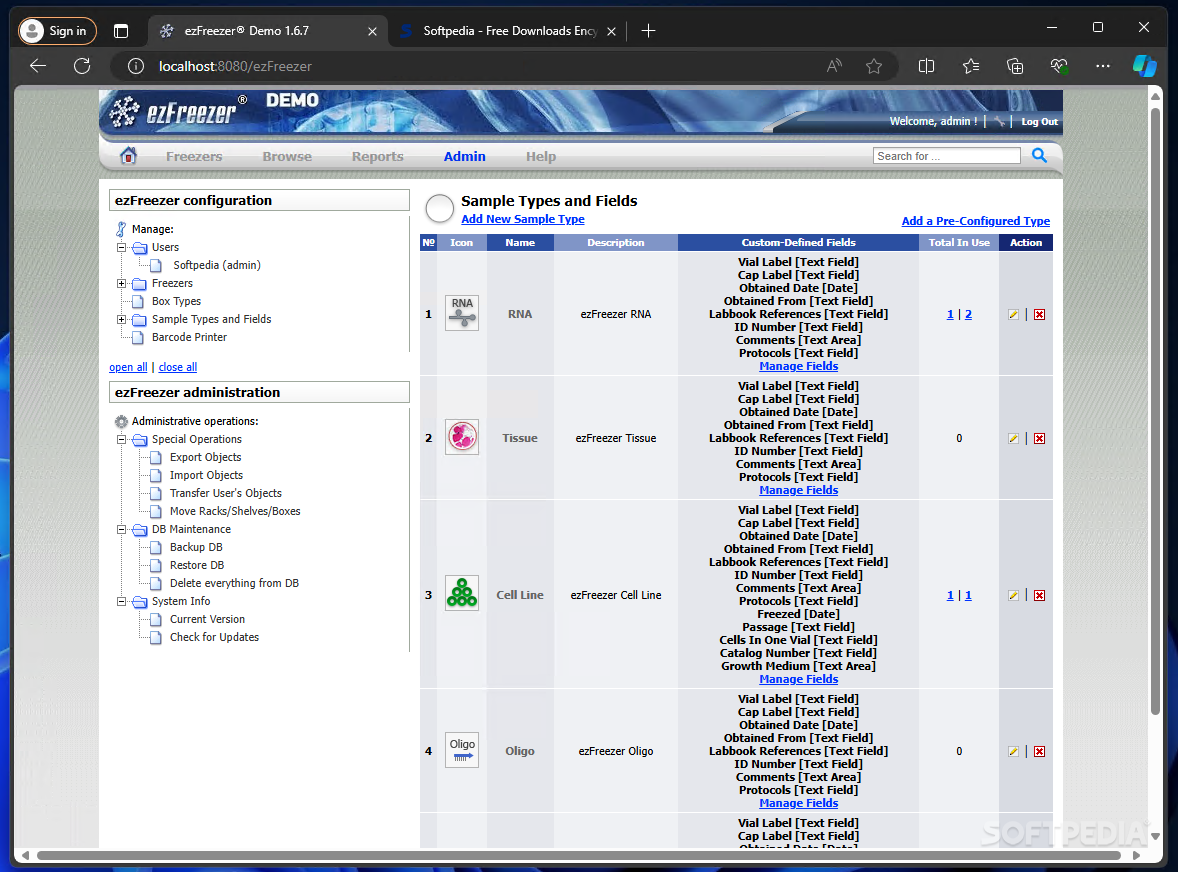
Task: Go to the ezFreezer home icon
Action: pos(128,155)
